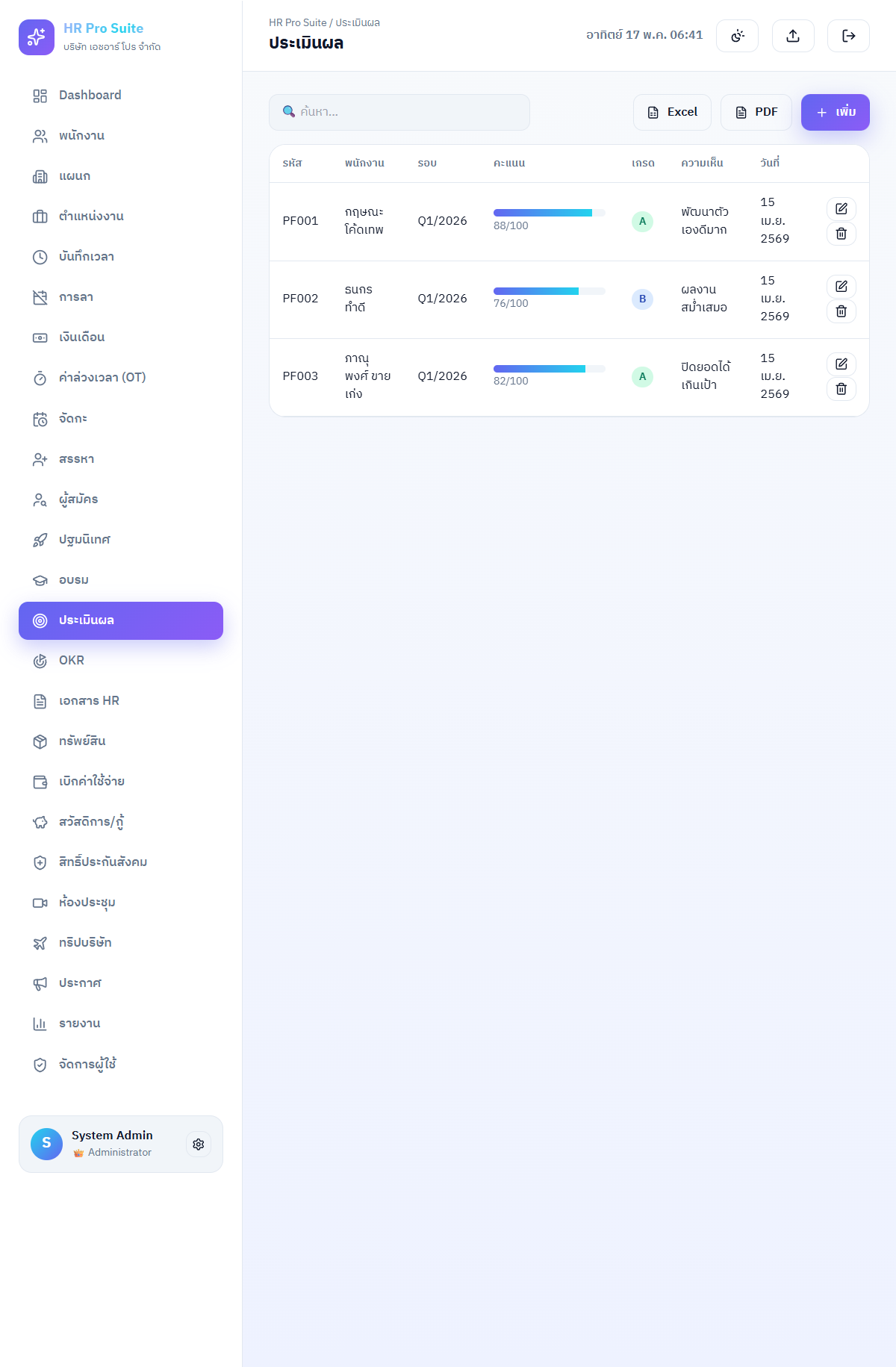This screenshot has height=1367, width=896.
Task: Click the HR Pro Suite logo icon
Action: [x=37, y=37]
